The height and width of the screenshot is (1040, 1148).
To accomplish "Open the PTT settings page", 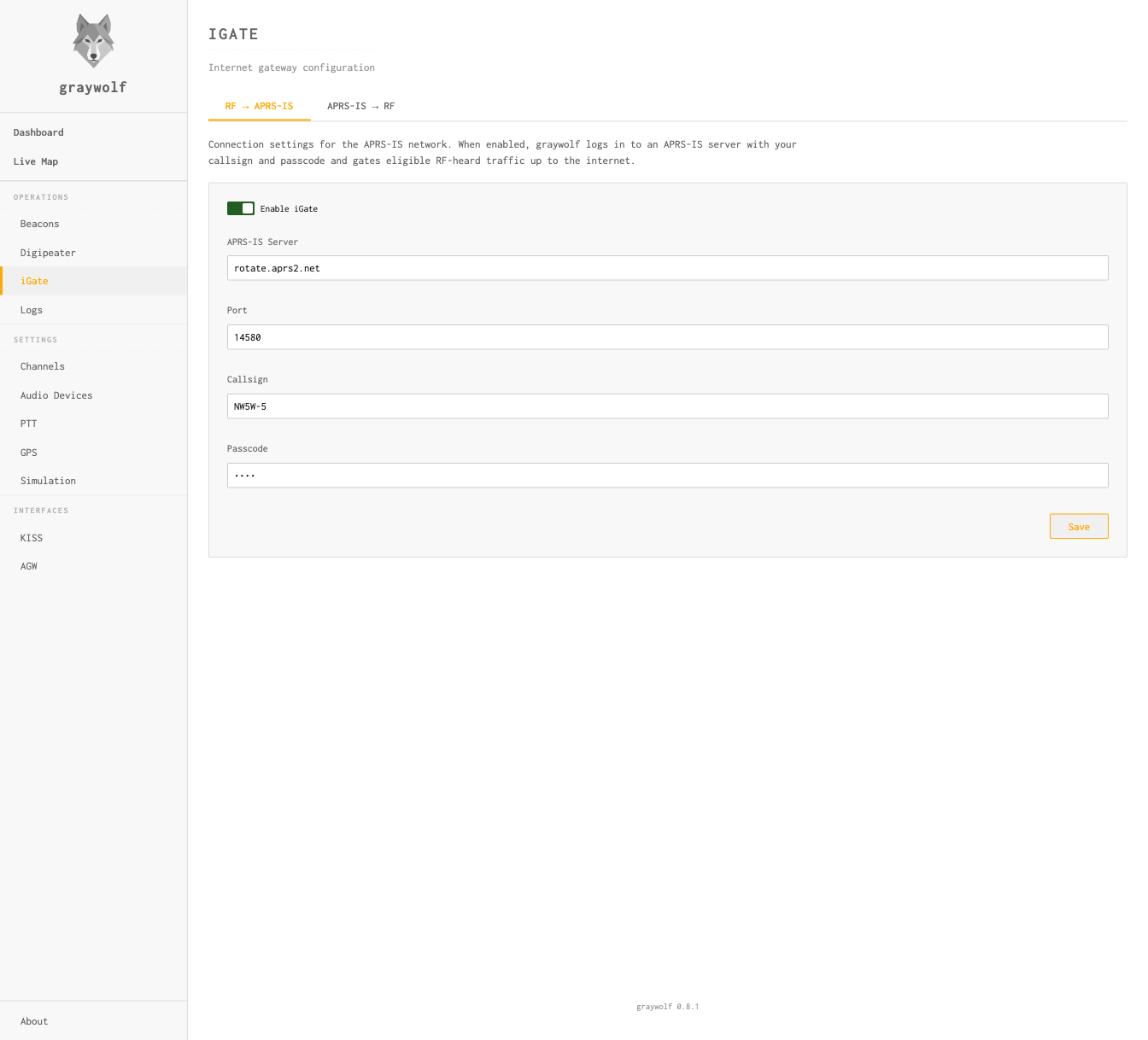I will point(29,424).
